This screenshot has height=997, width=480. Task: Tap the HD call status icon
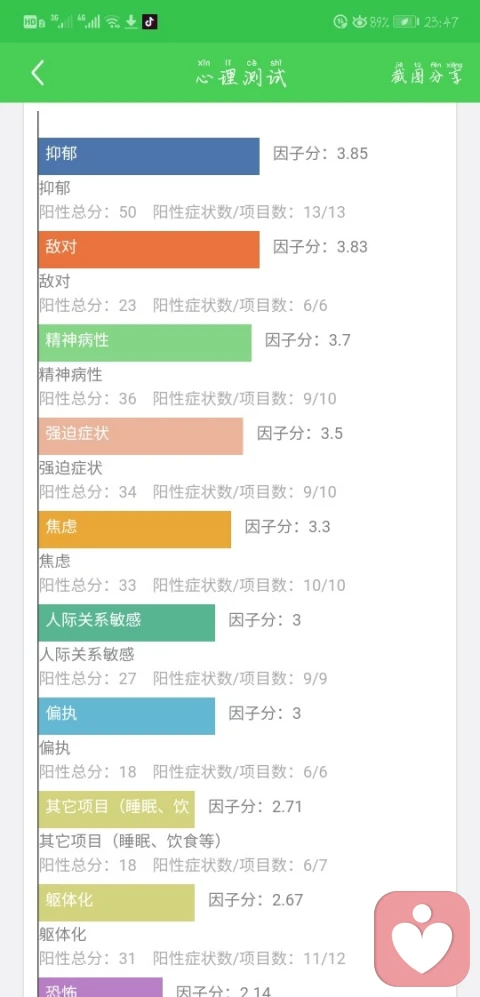click(33, 22)
